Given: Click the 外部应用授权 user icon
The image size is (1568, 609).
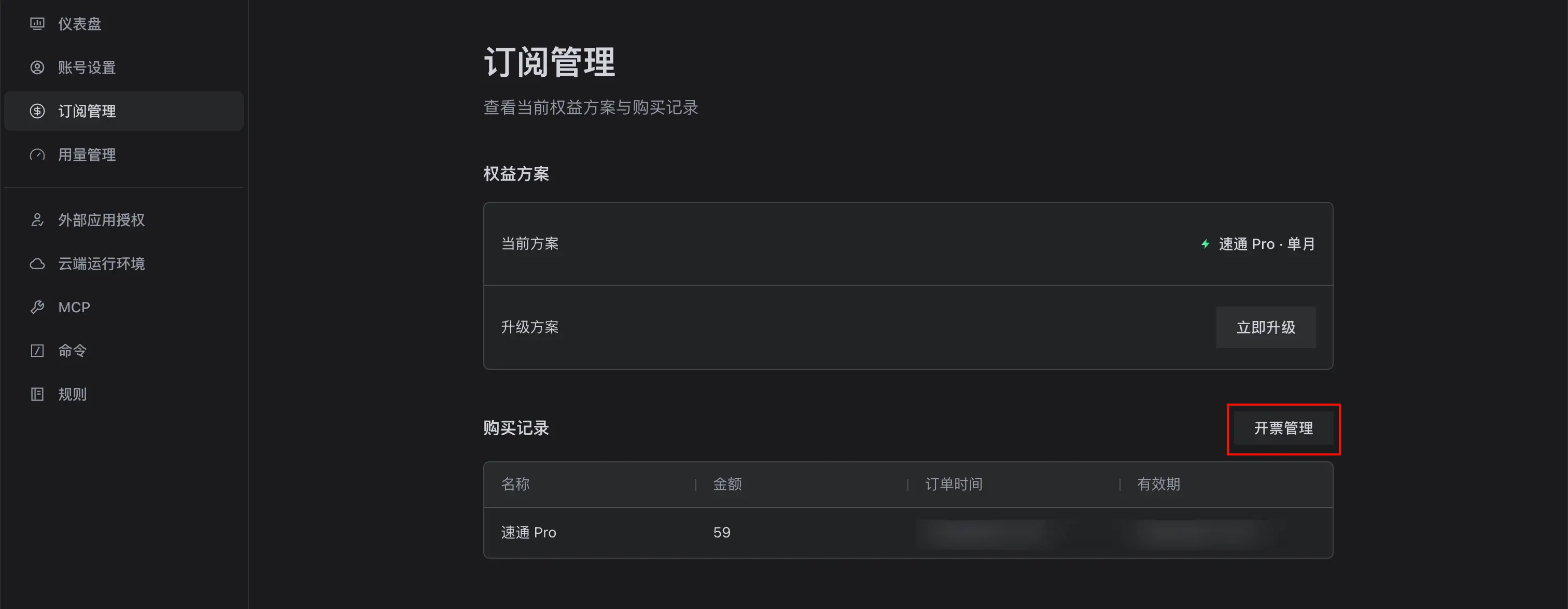Looking at the screenshot, I should [x=37, y=220].
